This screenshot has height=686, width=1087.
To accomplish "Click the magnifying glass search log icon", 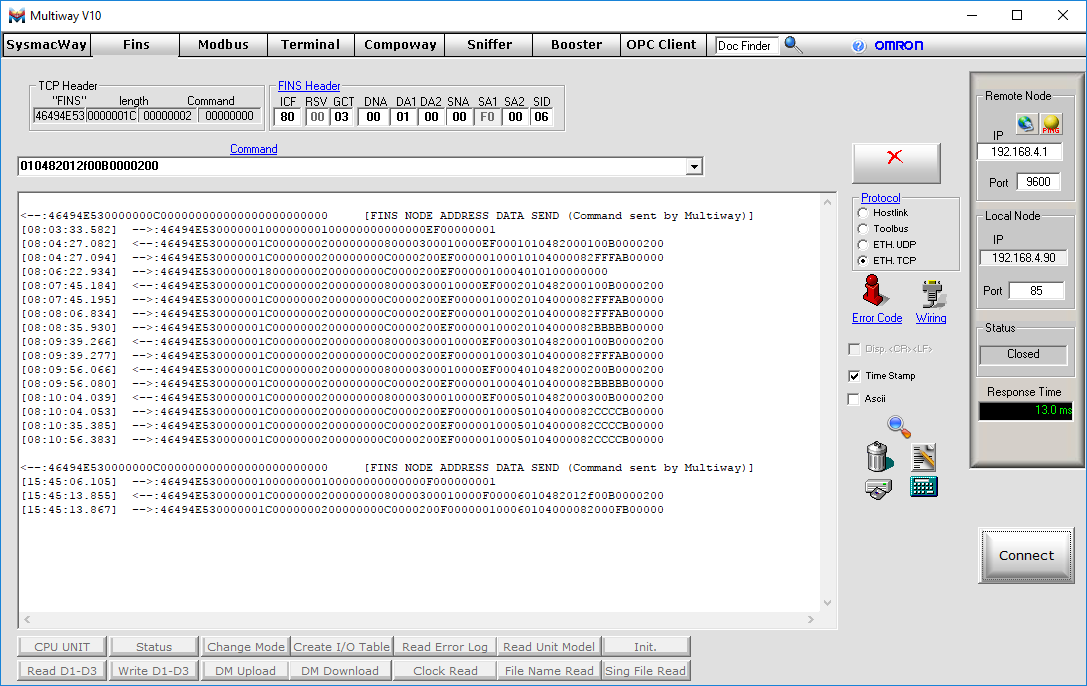I will coord(898,426).
